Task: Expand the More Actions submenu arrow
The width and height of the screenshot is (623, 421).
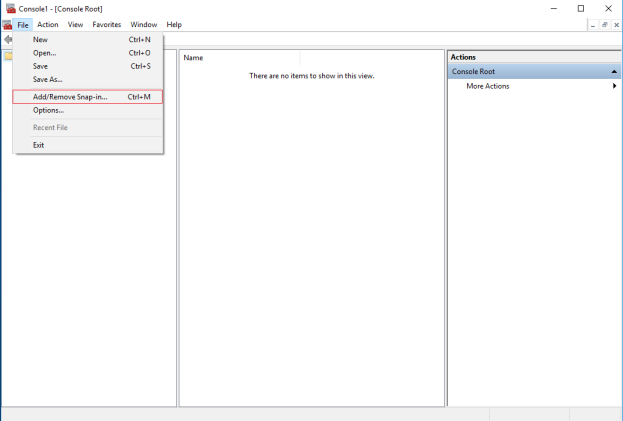Action: tap(614, 86)
